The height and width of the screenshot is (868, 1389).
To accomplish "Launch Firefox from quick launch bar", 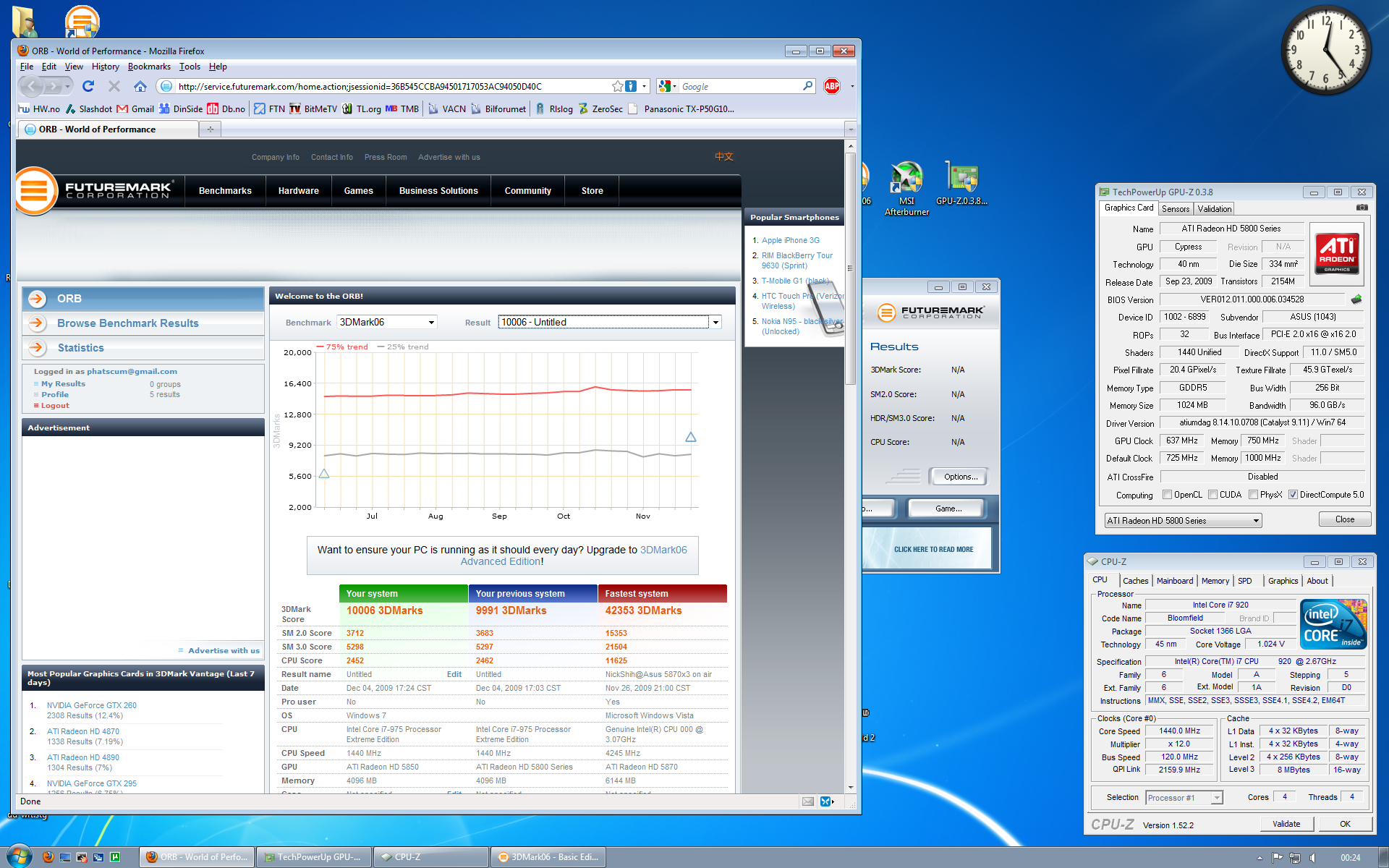I will tap(48, 857).
